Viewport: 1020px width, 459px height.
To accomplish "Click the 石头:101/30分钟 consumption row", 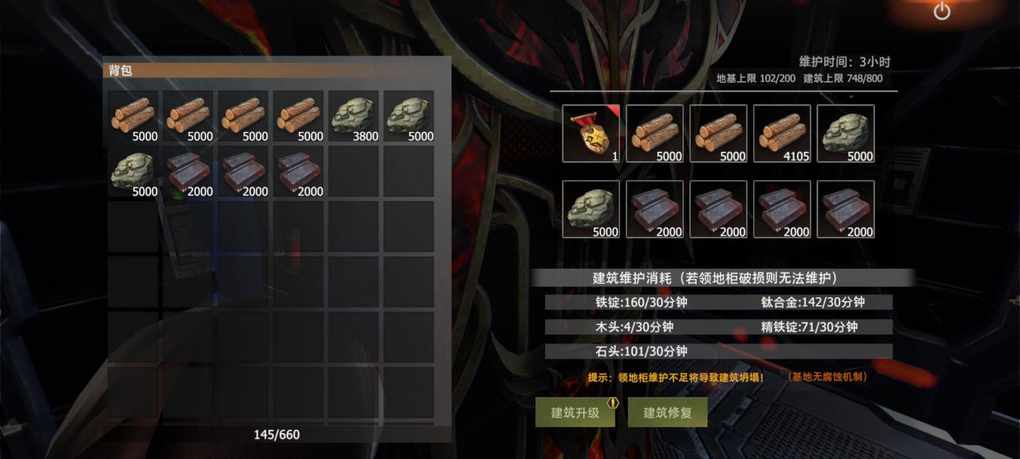I will [718, 351].
